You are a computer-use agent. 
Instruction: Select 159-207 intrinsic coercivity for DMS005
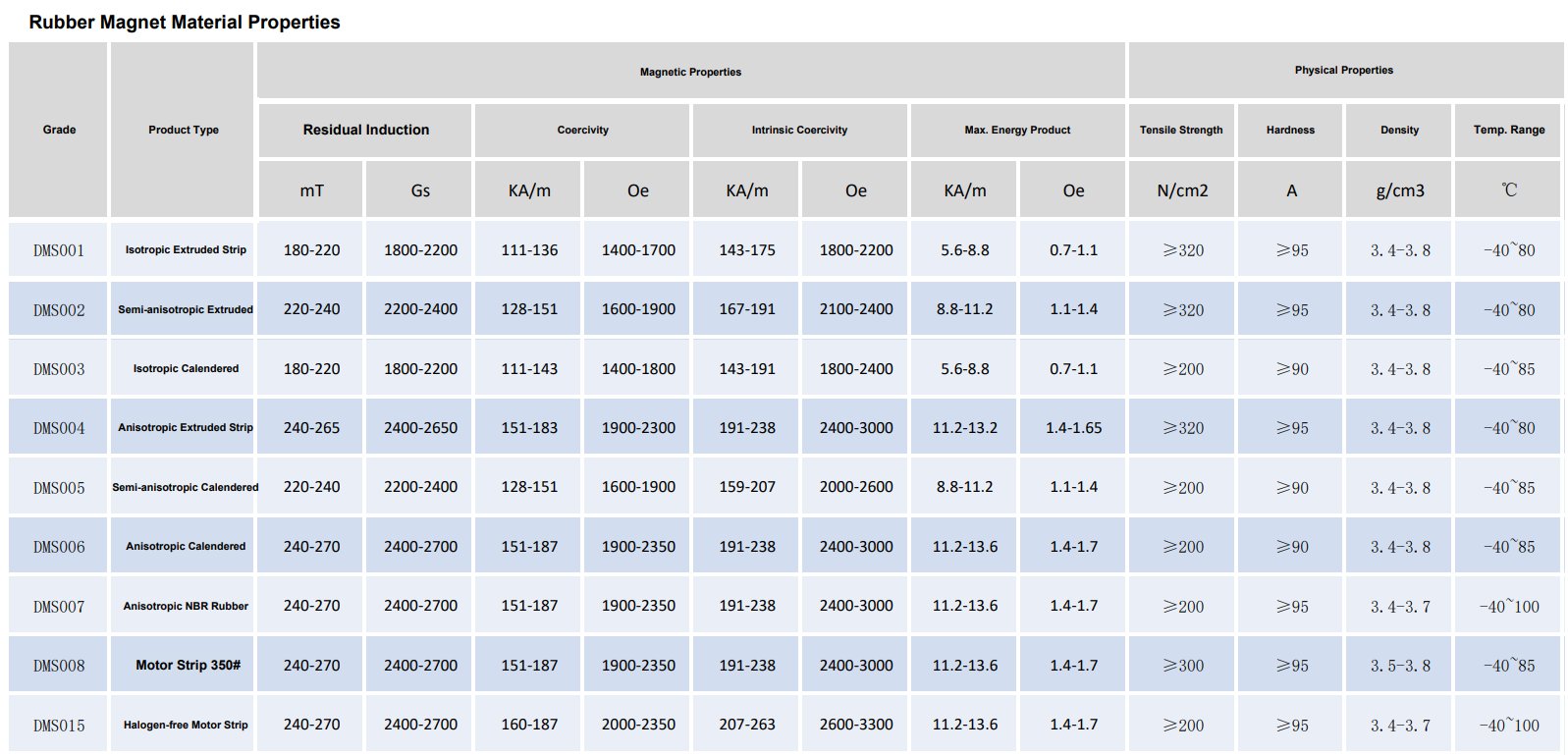click(x=747, y=487)
